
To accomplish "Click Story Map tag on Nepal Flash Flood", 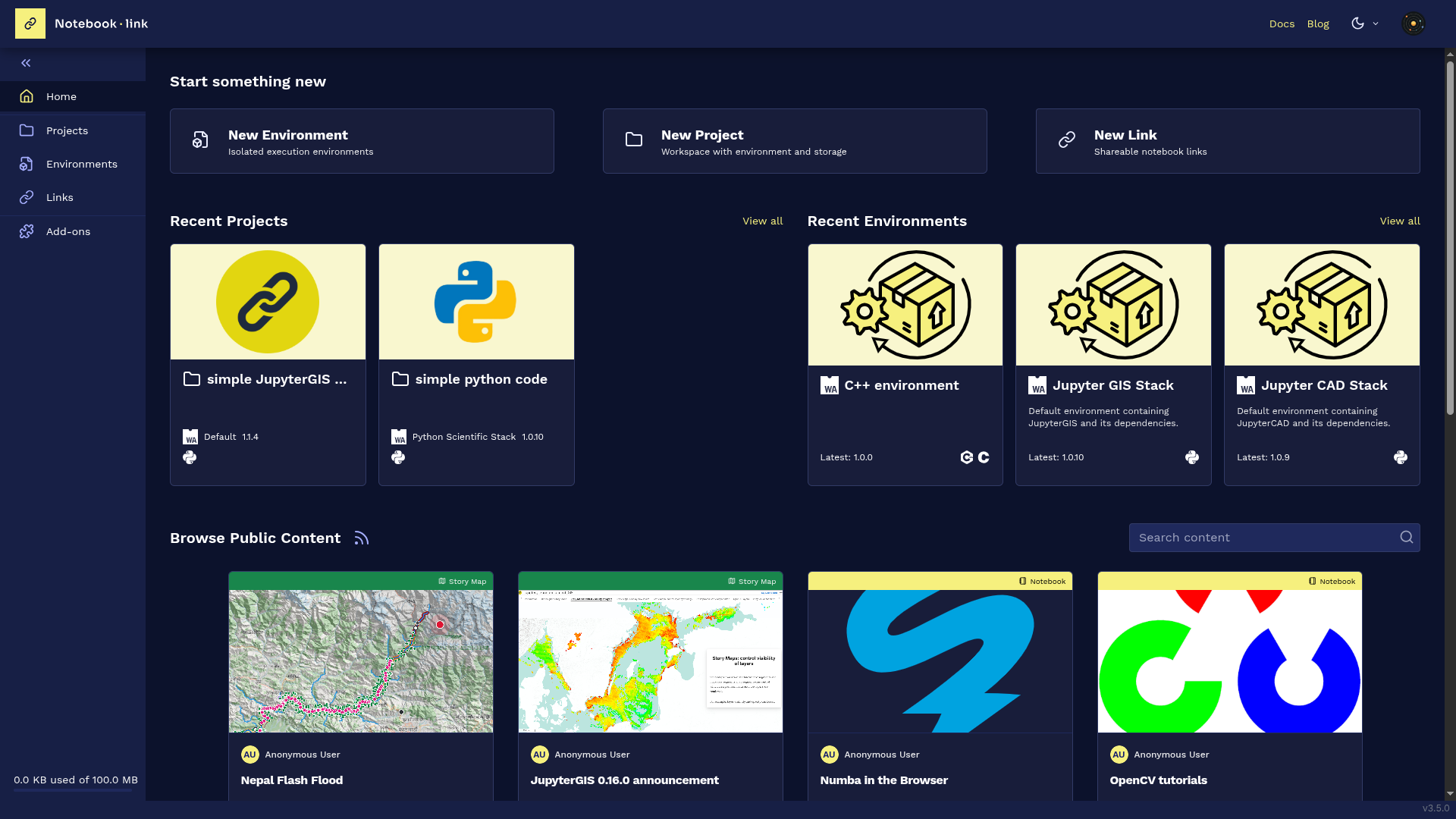I will pos(463,582).
